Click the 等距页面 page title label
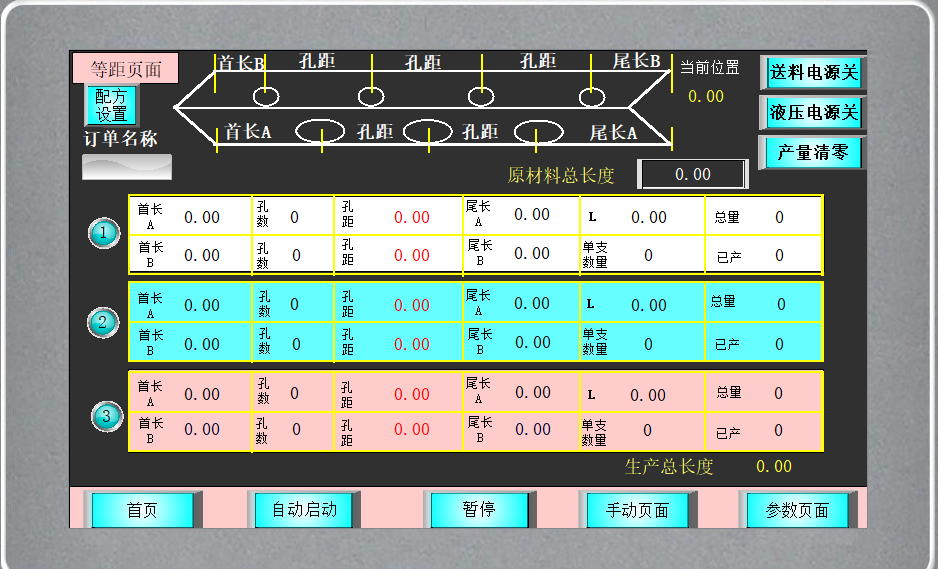This screenshot has width=938, height=569. click(126, 69)
